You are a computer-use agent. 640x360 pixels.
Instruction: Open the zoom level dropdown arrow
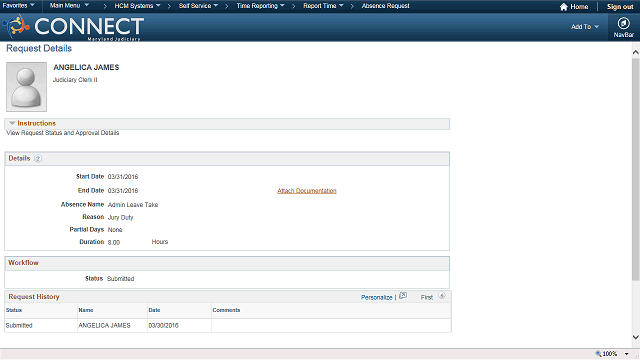pyautogui.click(x=627, y=354)
